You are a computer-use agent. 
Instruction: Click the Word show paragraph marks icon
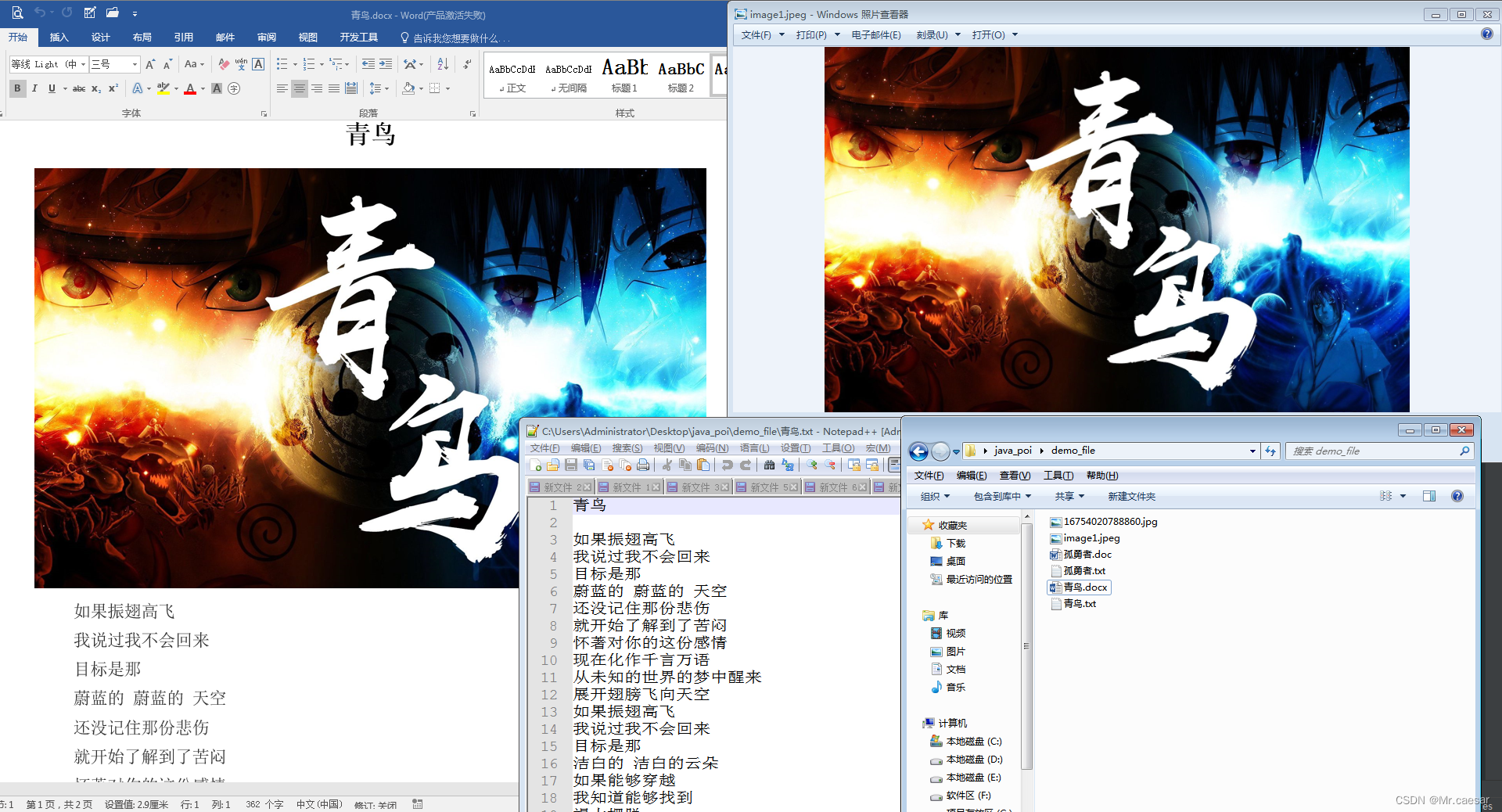(467, 64)
